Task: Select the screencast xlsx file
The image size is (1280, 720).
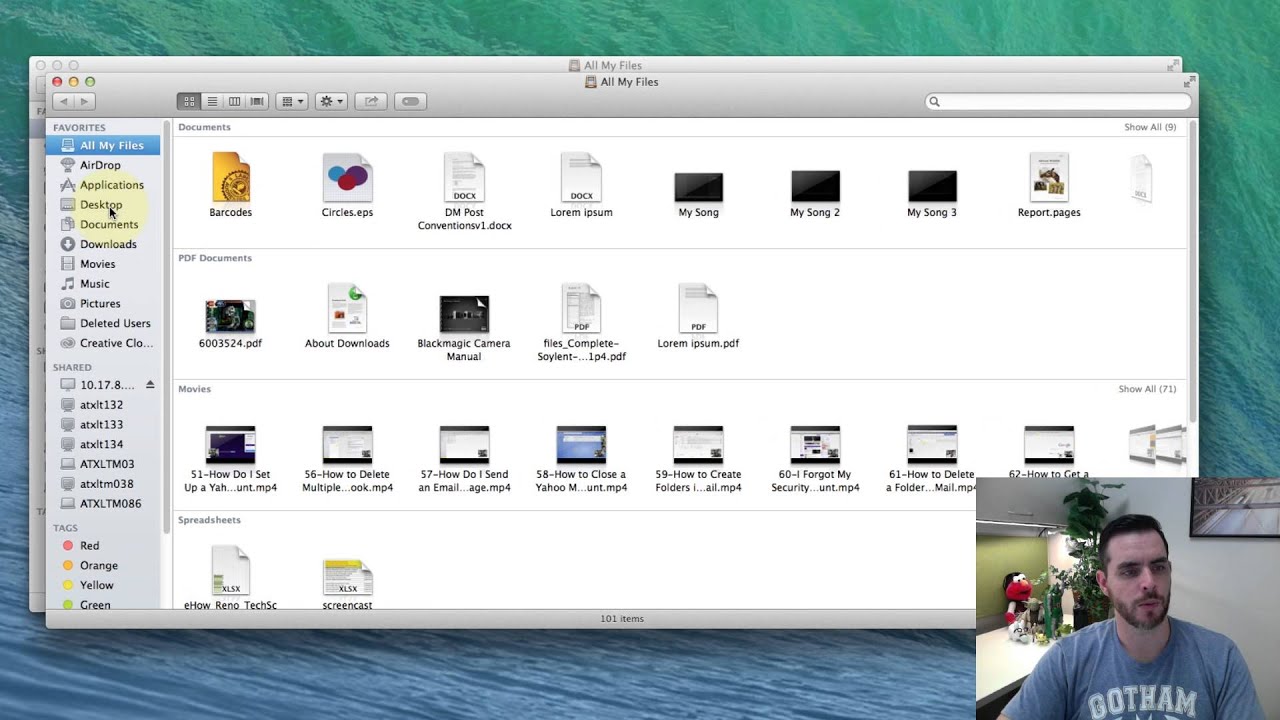Action: coord(347,577)
